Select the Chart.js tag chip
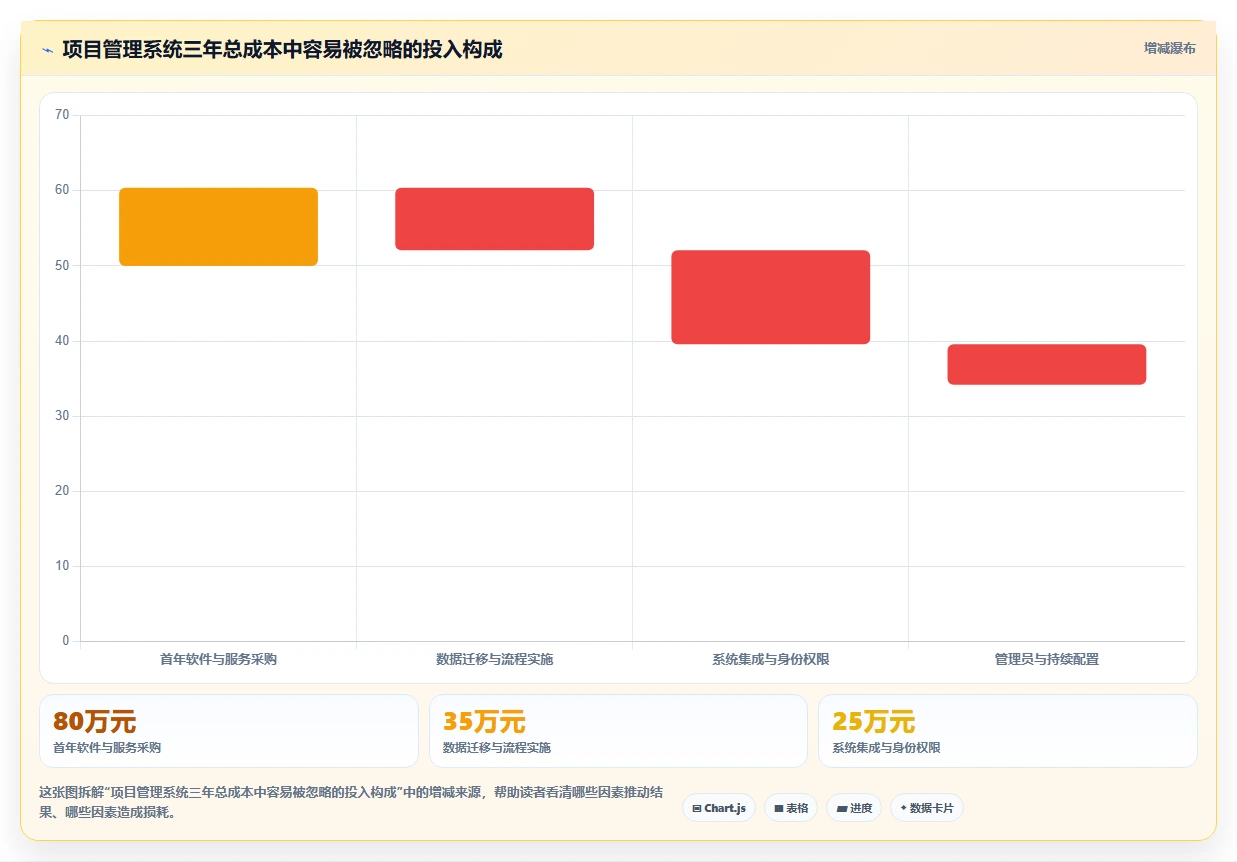The height and width of the screenshot is (862, 1237). 719,808
